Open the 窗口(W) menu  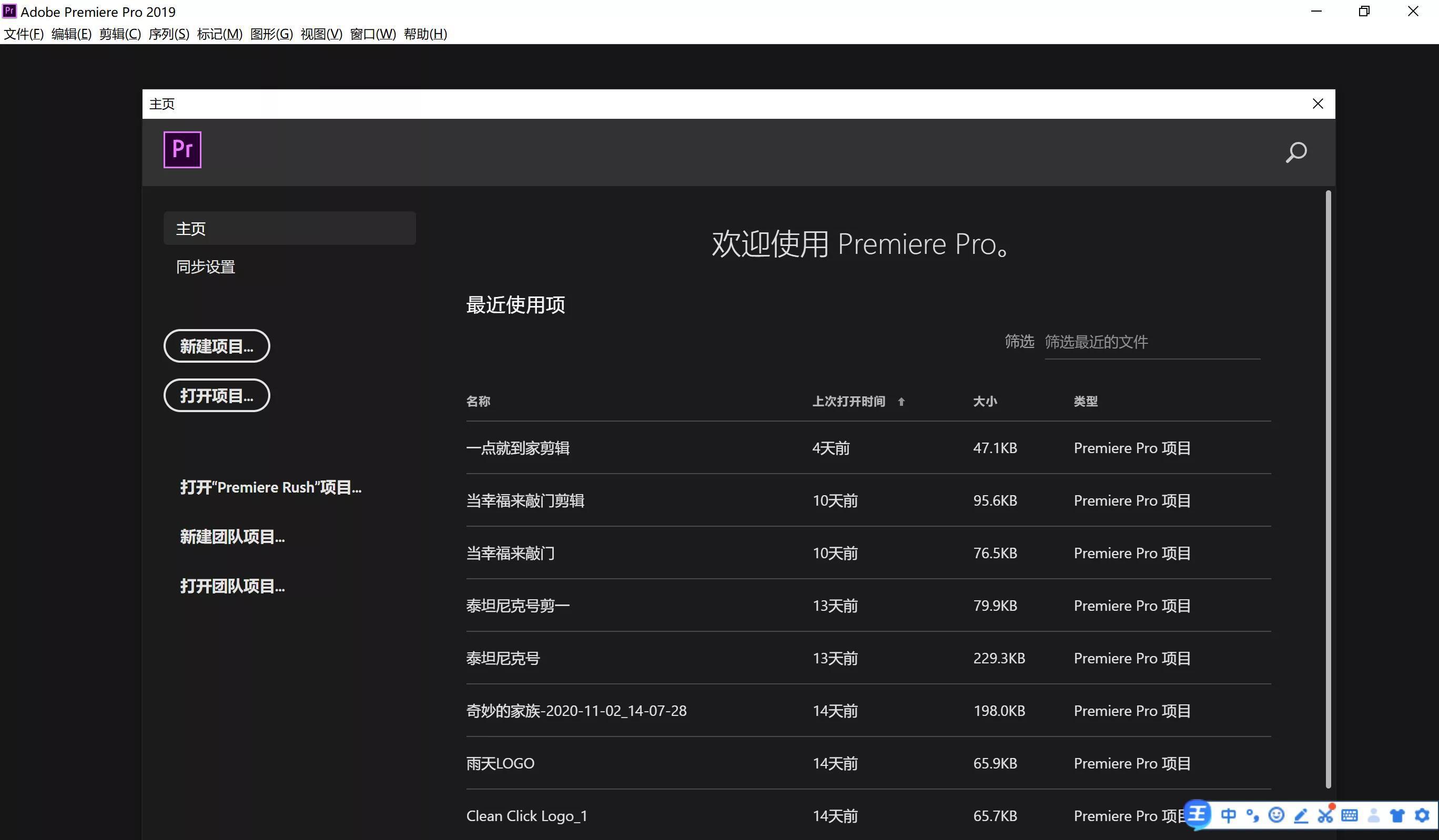373,34
